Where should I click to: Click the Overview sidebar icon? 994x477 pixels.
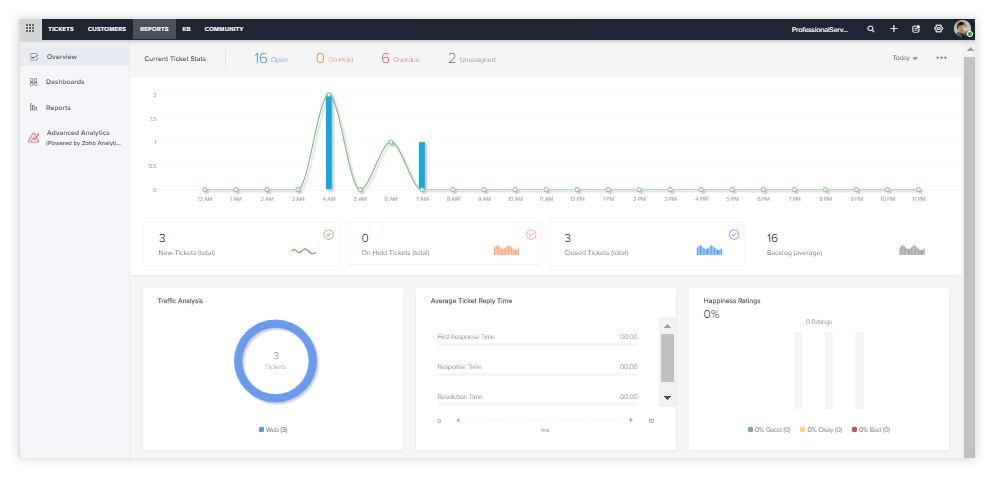pos(34,56)
